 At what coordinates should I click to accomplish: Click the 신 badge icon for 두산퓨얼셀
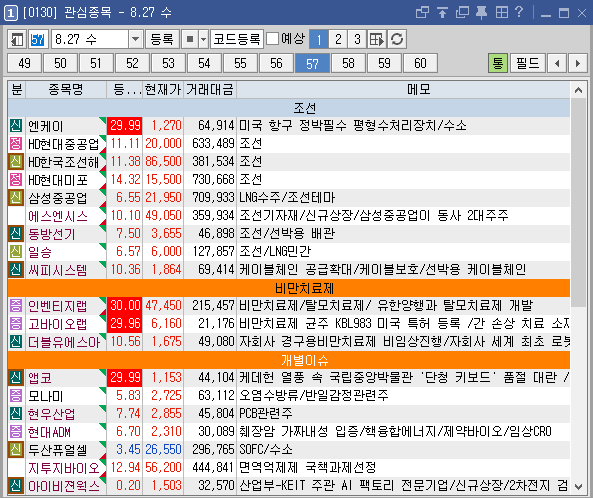pyautogui.click(x=16, y=449)
